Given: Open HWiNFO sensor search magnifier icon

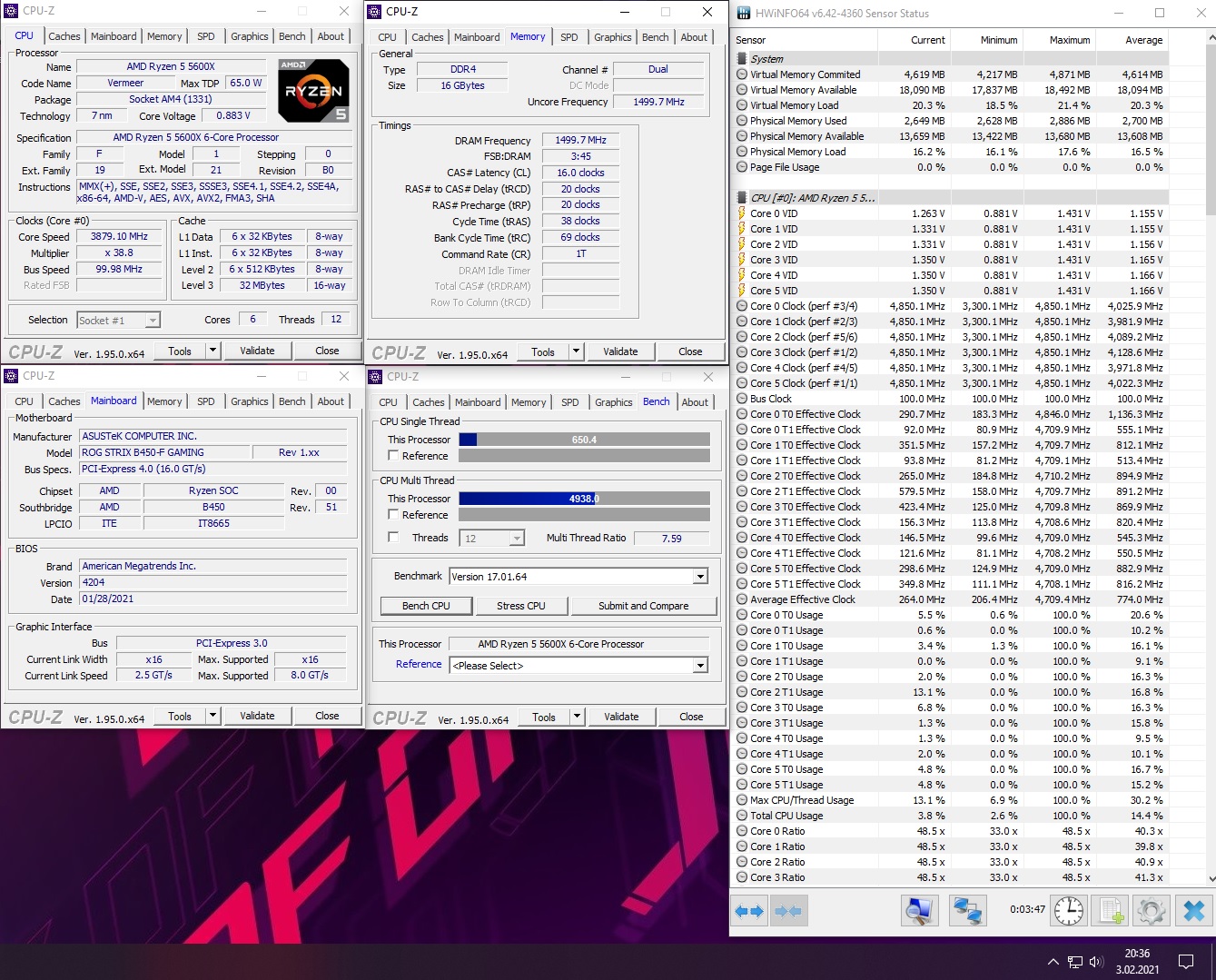Looking at the screenshot, I should (920, 911).
